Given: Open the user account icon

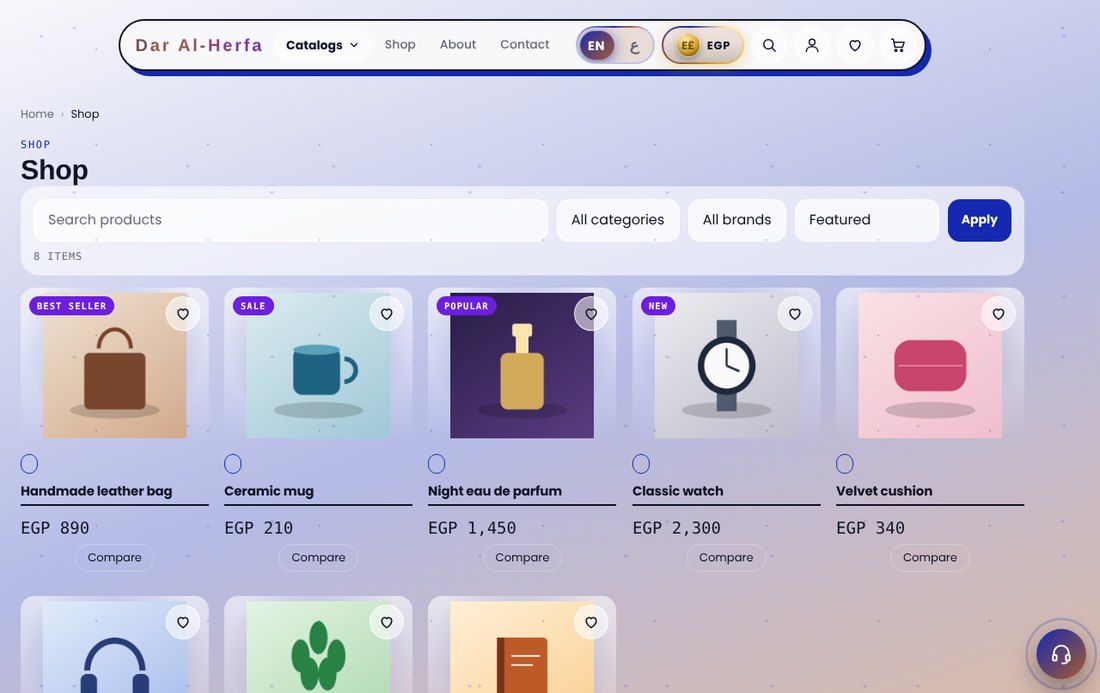Looking at the screenshot, I should 812,46.
